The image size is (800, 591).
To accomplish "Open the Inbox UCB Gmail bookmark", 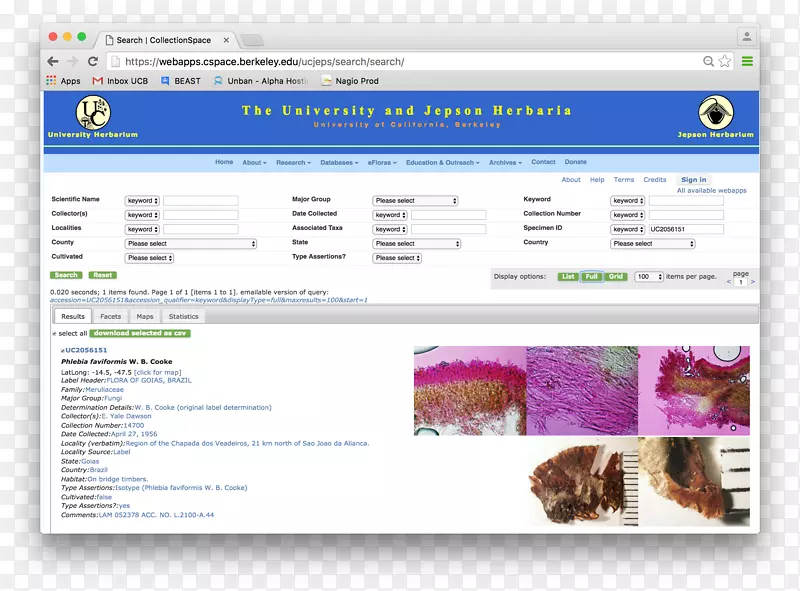I will coord(118,81).
